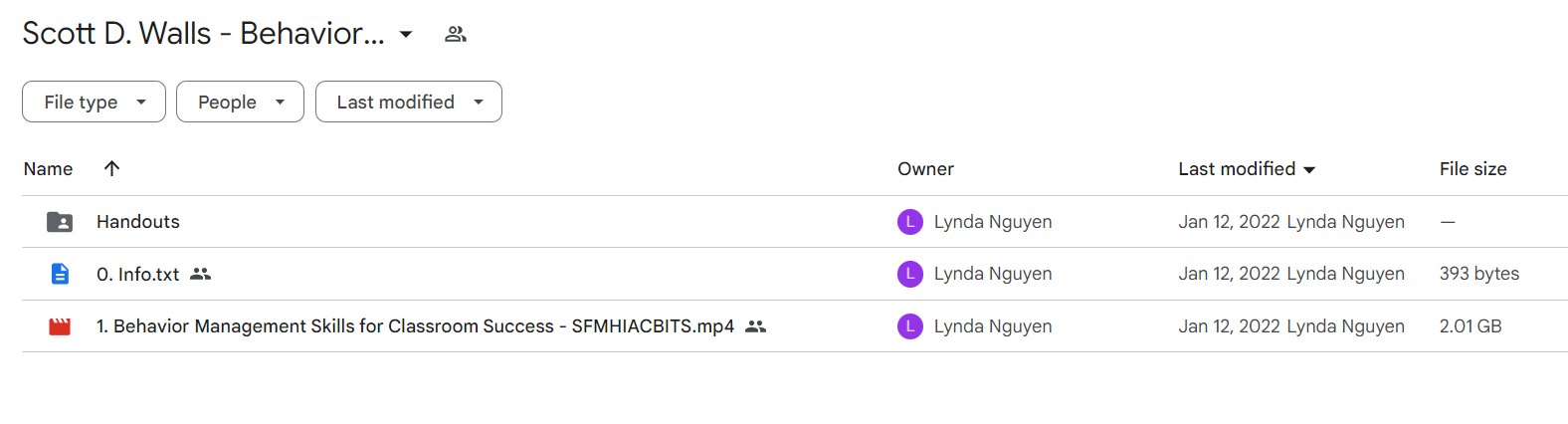The image size is (1568, 424).
Task: Open the People filter dropdown
Action: (x=240, y=102)
